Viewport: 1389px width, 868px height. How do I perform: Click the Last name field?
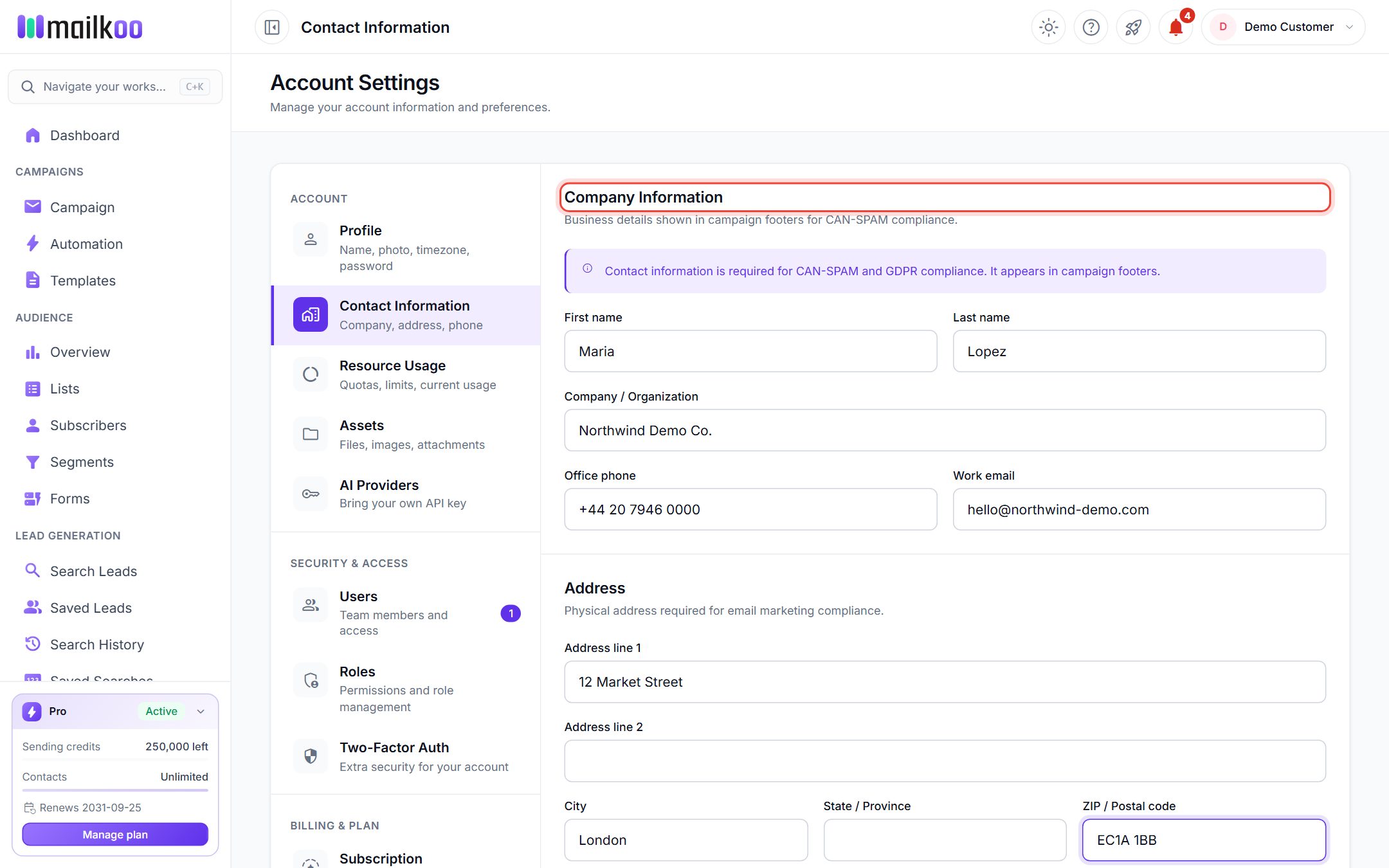1139,351
